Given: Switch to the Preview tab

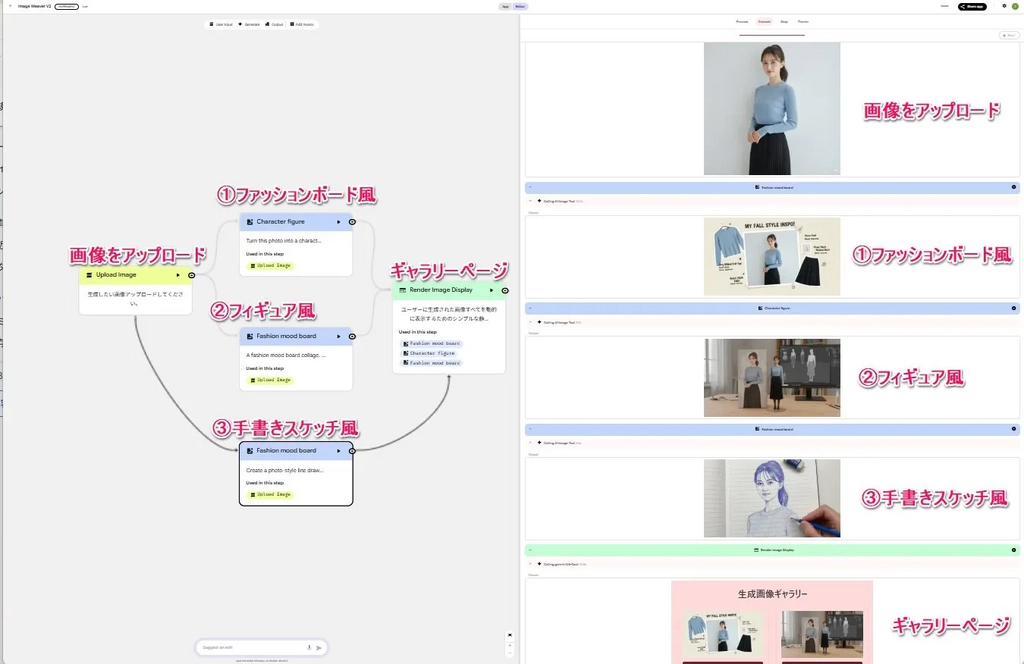Looking at the screenshot, I should coord(742,21).
